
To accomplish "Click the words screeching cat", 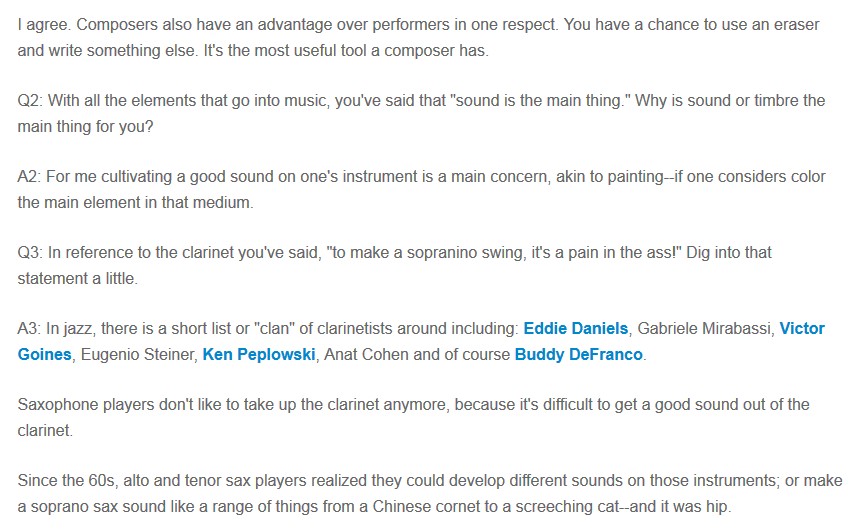I will [x=567, y=506].
